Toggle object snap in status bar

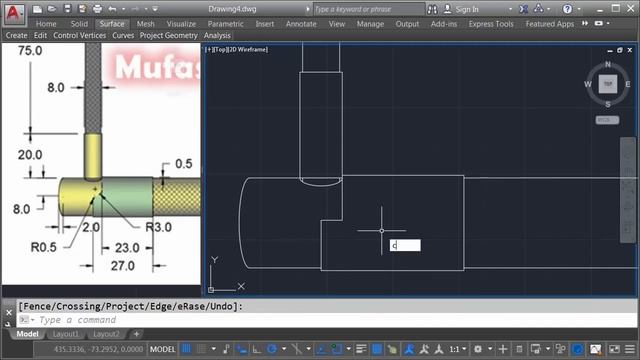[x=336, y=349]
